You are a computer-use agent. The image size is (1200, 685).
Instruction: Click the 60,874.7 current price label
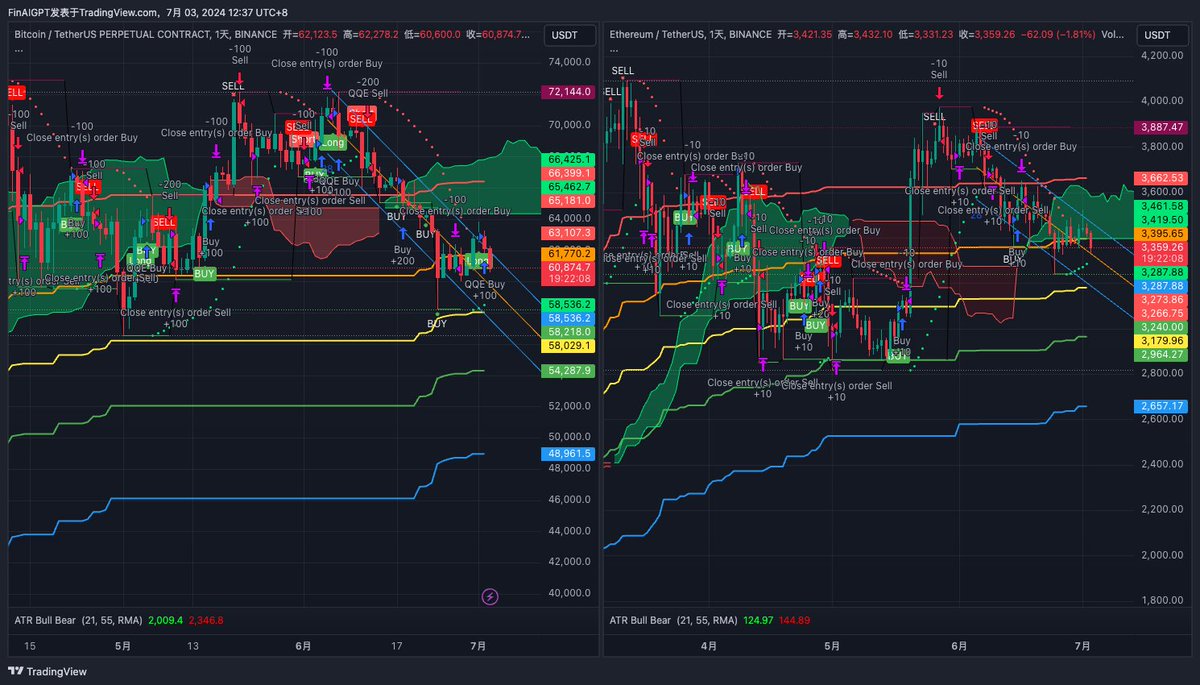coord(568,268)
